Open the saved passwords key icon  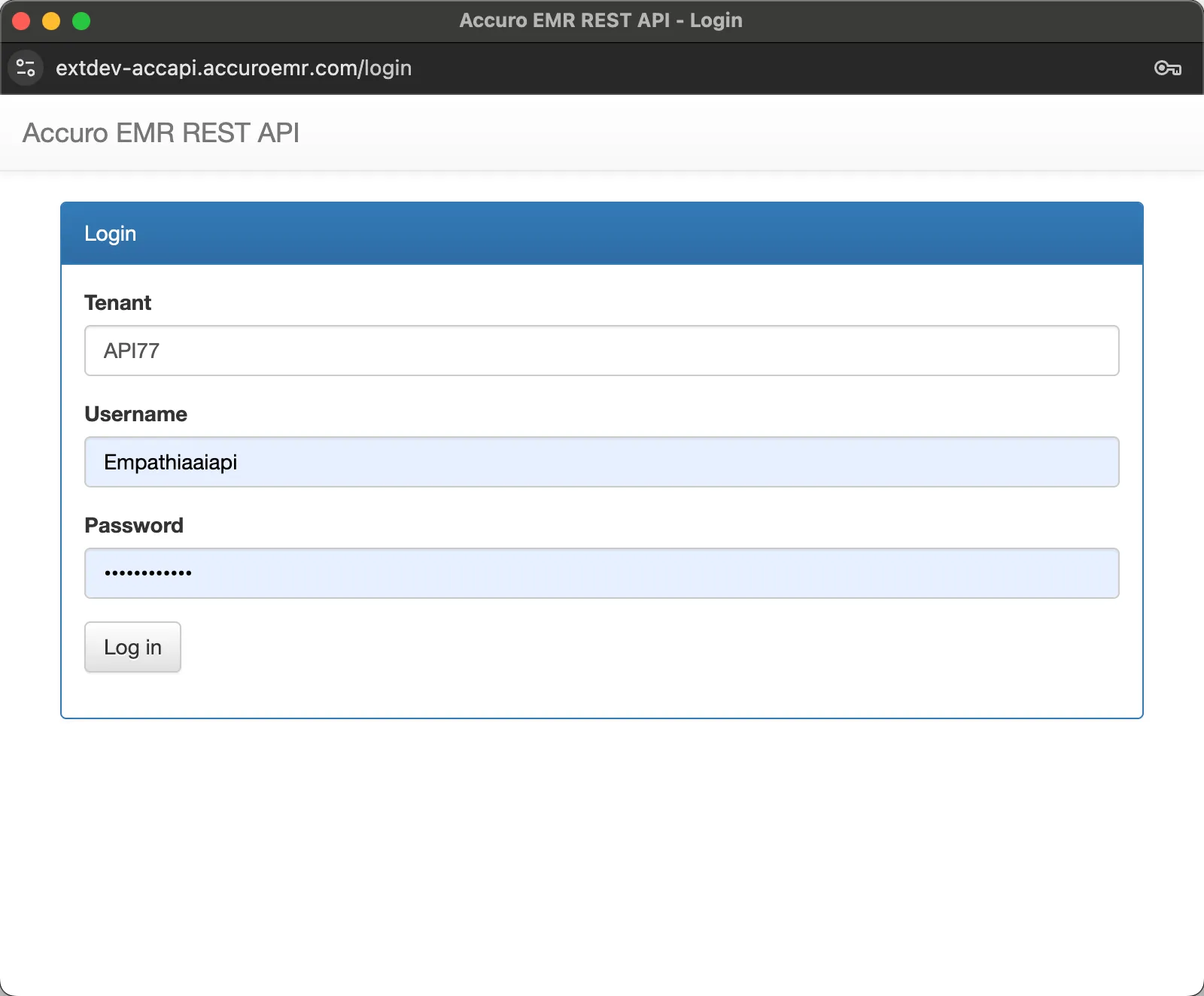pos(1168,68)
